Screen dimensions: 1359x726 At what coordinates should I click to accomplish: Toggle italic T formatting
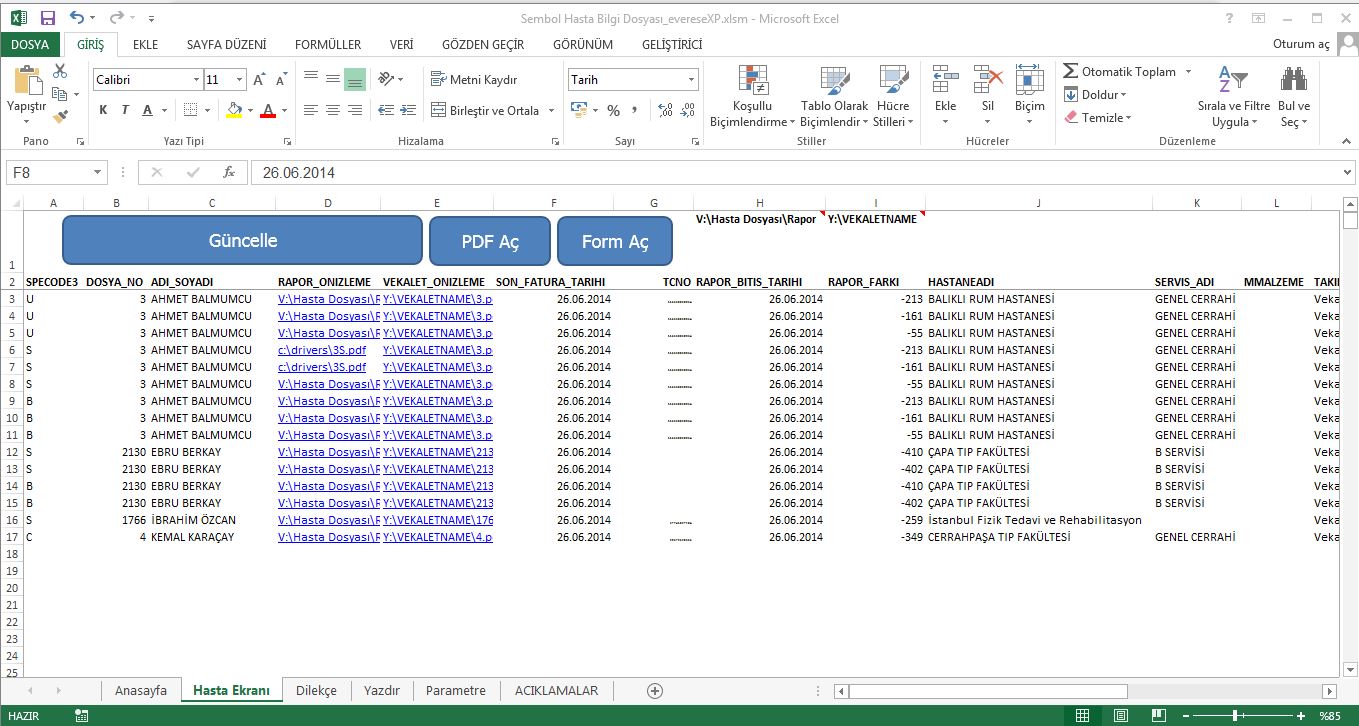125,110
